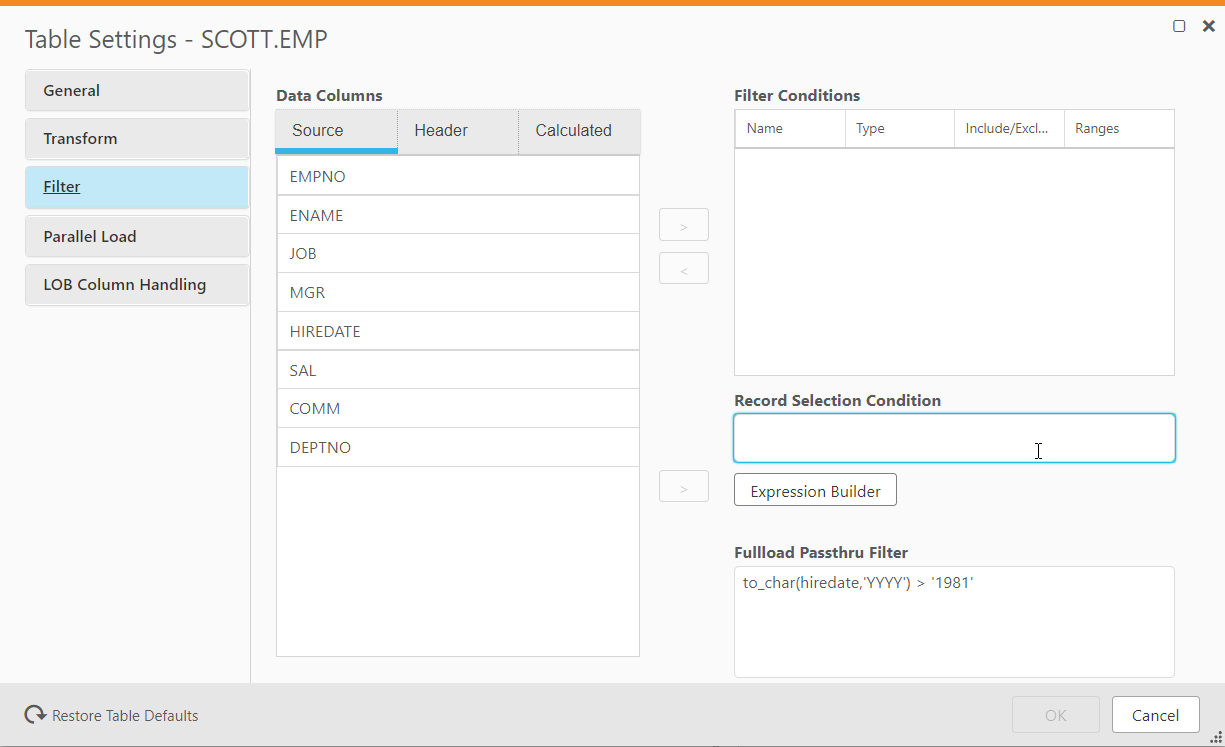Click the Restore Table Defaults icon
Screen dimensions: 1225x747
(36, 715)
